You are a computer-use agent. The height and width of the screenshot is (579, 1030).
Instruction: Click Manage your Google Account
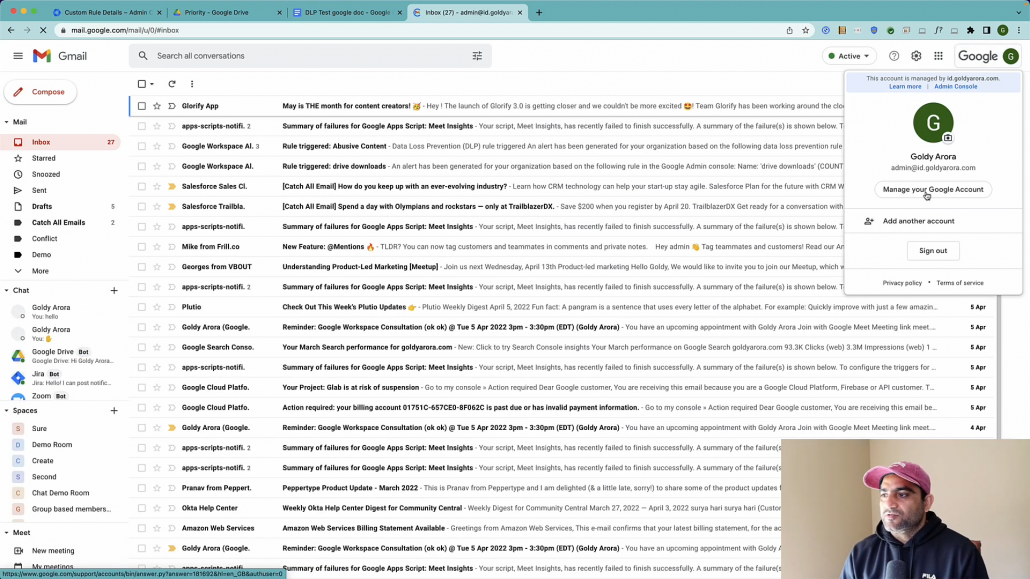933,189
